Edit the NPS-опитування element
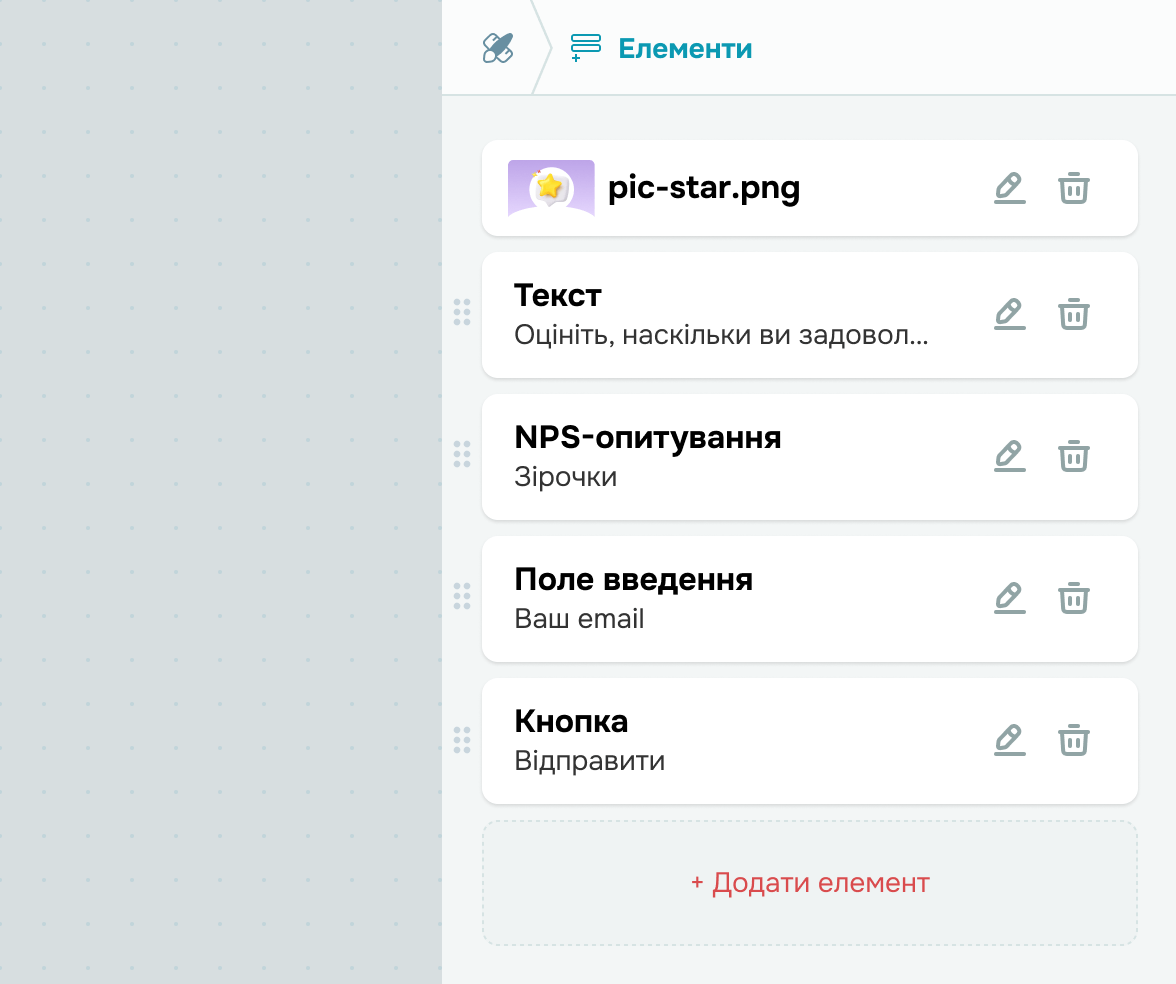The width and height of the screenshot is (1176, 984). [1010, 456]
